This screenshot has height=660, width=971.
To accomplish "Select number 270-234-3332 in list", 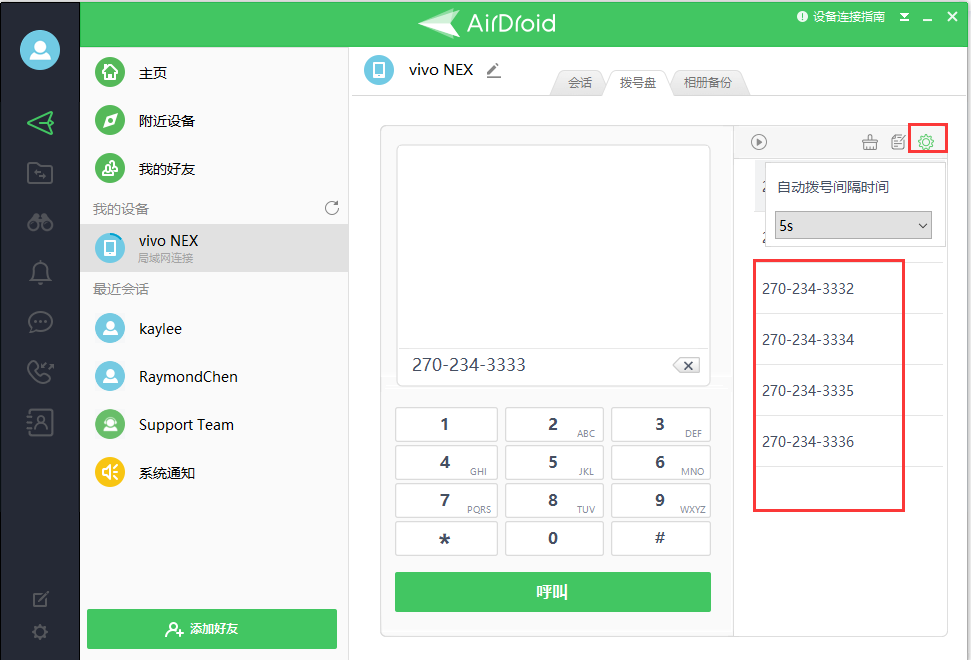I will (849, 289).
